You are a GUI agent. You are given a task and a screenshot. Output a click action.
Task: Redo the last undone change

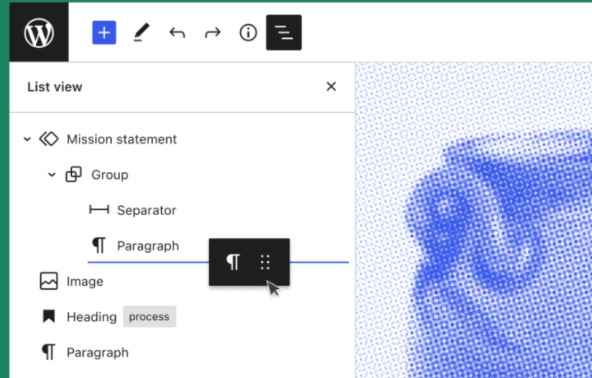213,32
